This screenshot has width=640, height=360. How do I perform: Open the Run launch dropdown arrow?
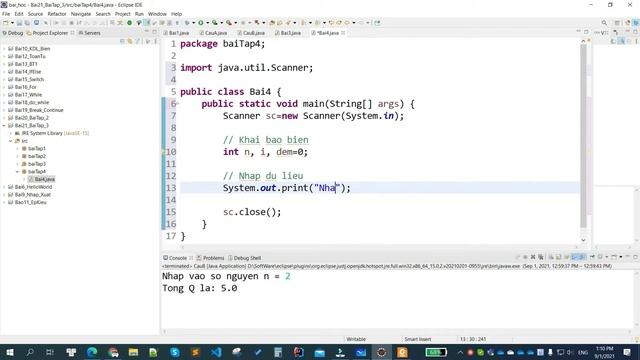click(207, 23)
